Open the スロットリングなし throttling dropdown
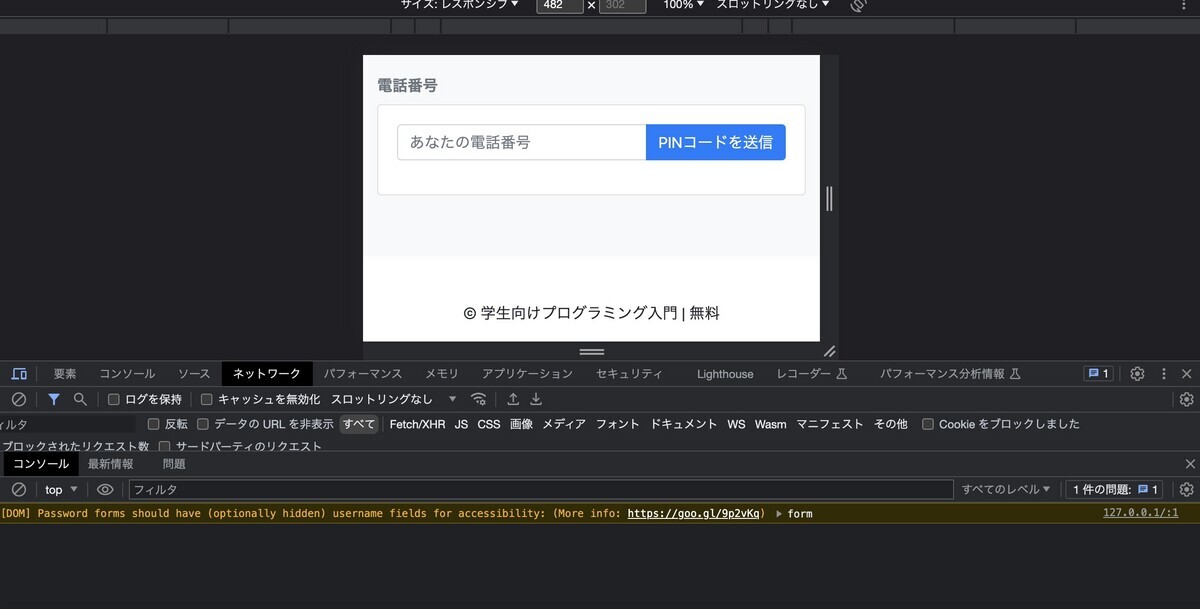The width and height of the screenshot is (1200, 609). pos(385,399)
